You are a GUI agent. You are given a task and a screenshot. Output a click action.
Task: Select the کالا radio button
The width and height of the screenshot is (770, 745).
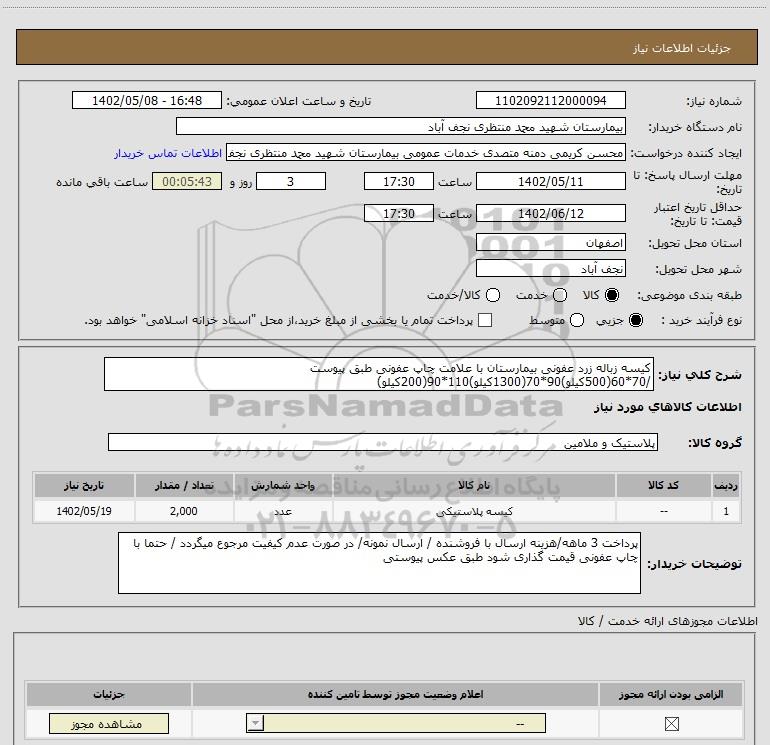click(x=612, y=295)
